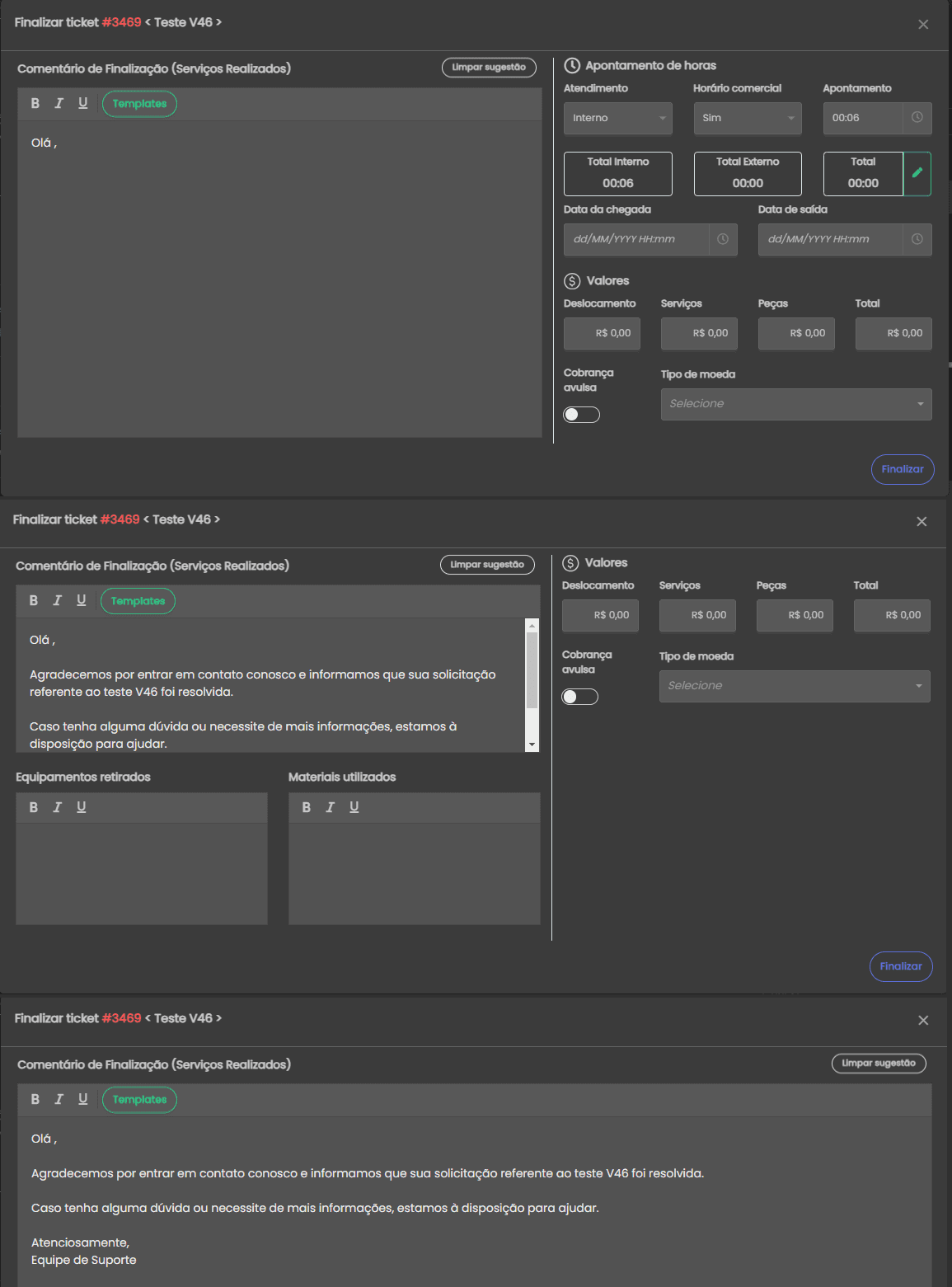Viewport: 952px width, 1287px height.
Task: Click the Serviços value field in the top dialog
Action: pyautogui.click(x=699, y=333)
